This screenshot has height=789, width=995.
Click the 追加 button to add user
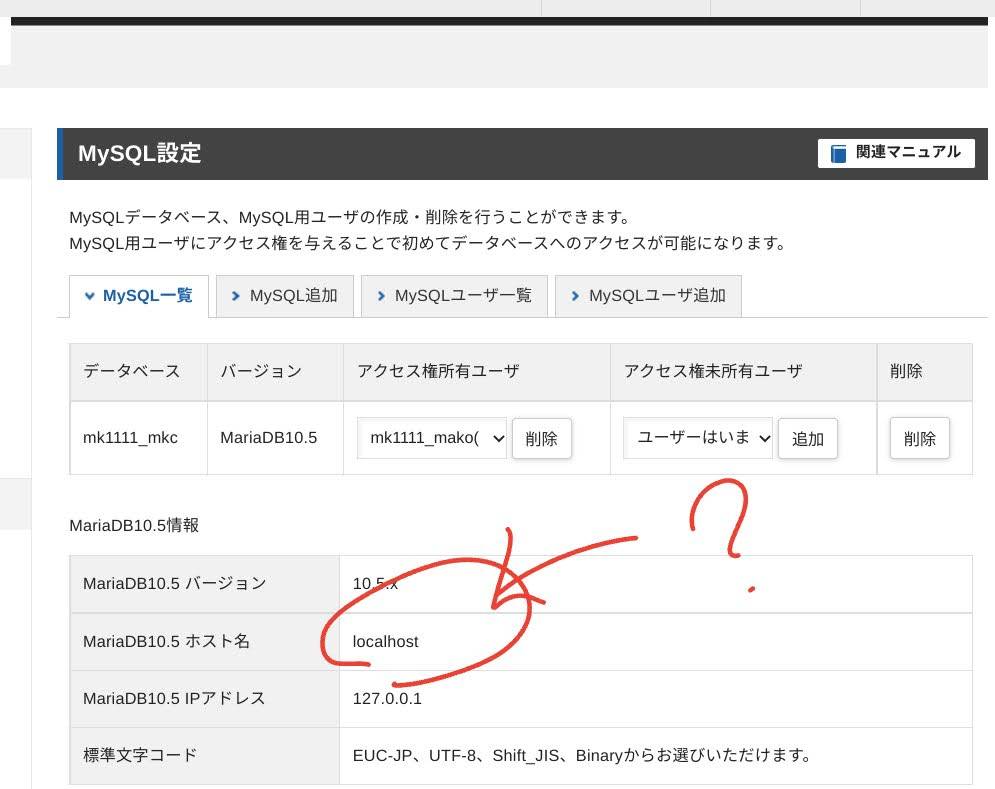coord(807,439)
